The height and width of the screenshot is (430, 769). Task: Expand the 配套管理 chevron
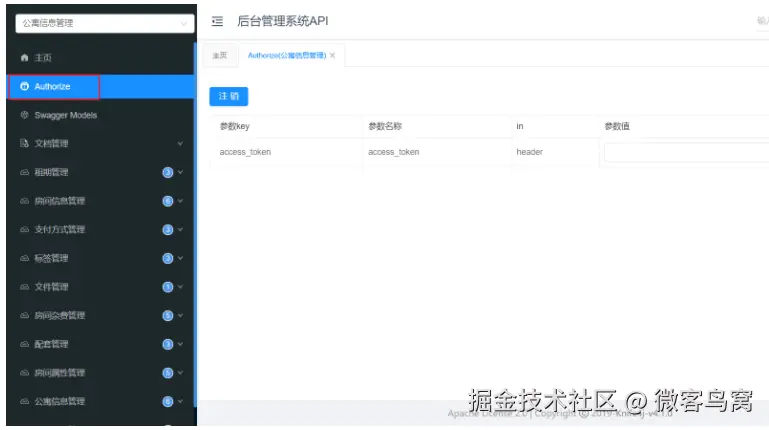(180, 344)
